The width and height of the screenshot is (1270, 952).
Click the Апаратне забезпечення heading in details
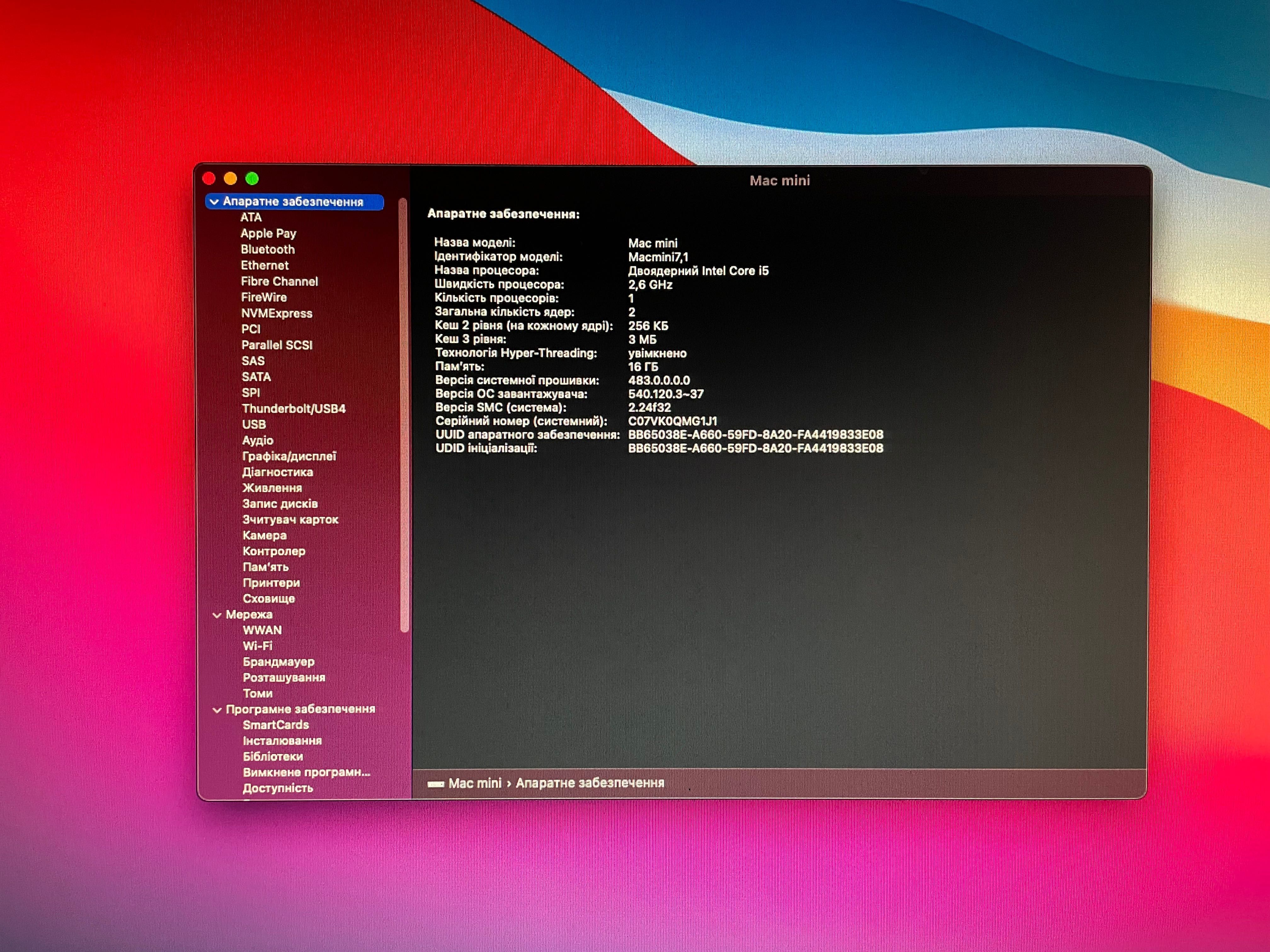pyautogui.click(x=504, y=214)
